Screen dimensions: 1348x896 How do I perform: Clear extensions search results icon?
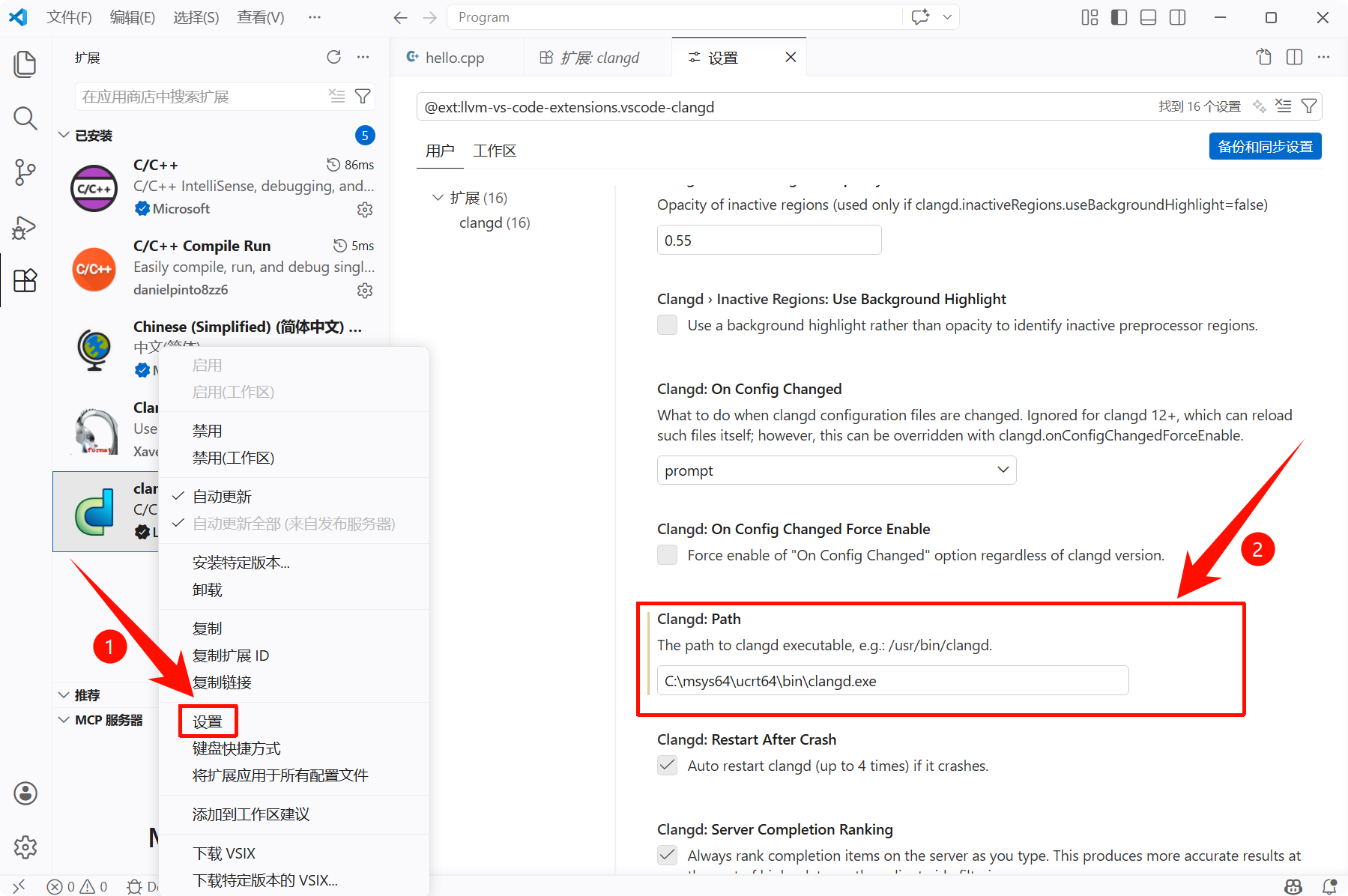click(337, 96)
